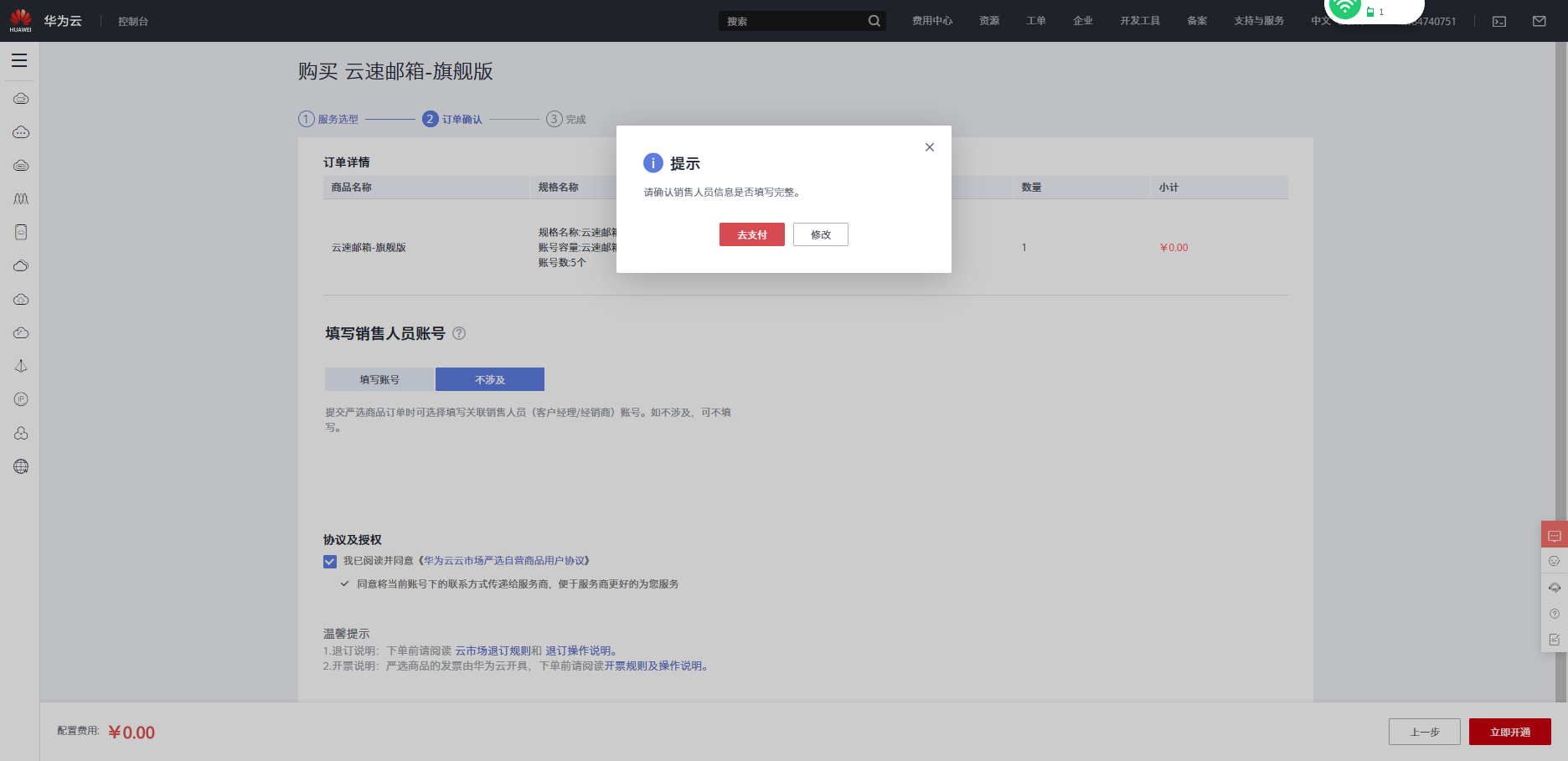Open the hamburger service list menu
1568x761 pixels.
click(19, 60)
